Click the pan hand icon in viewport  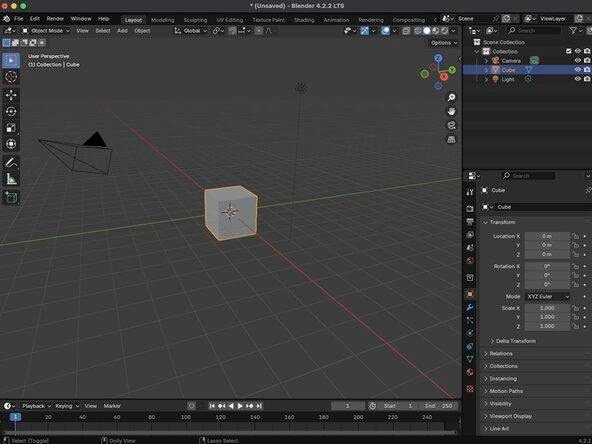451,111
